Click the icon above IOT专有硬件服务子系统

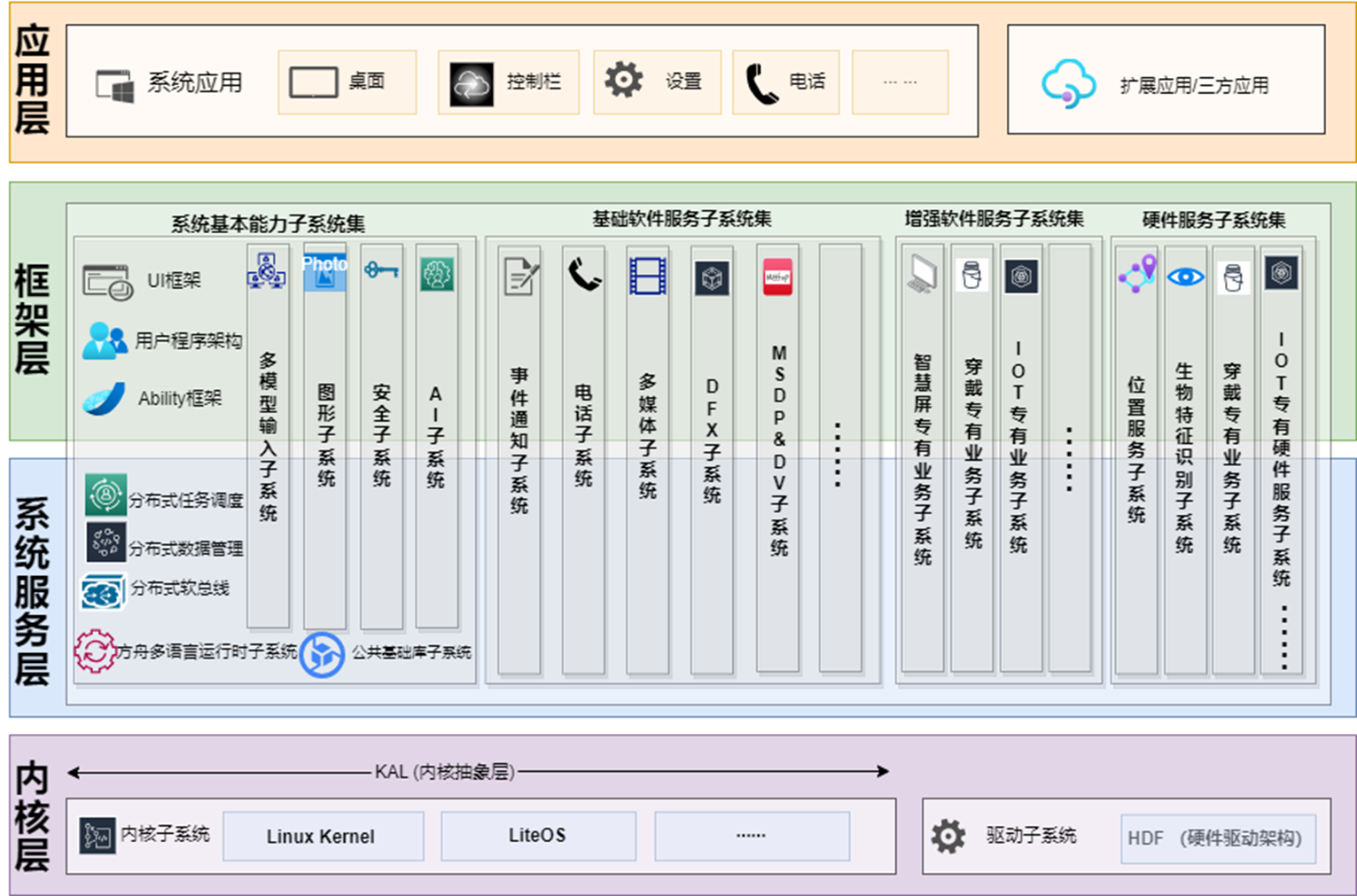[x=1281, y=272]
